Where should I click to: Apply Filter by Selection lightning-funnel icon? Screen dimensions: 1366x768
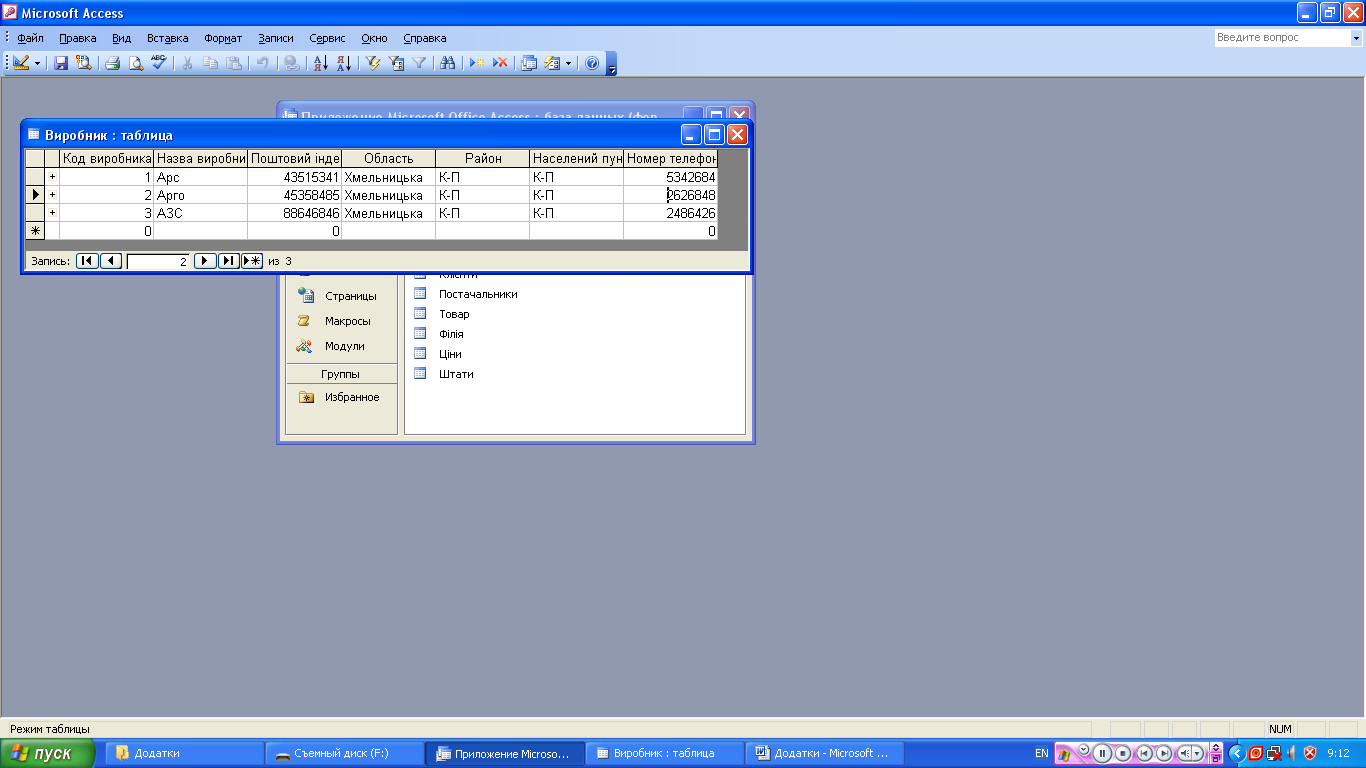point(374,62)
